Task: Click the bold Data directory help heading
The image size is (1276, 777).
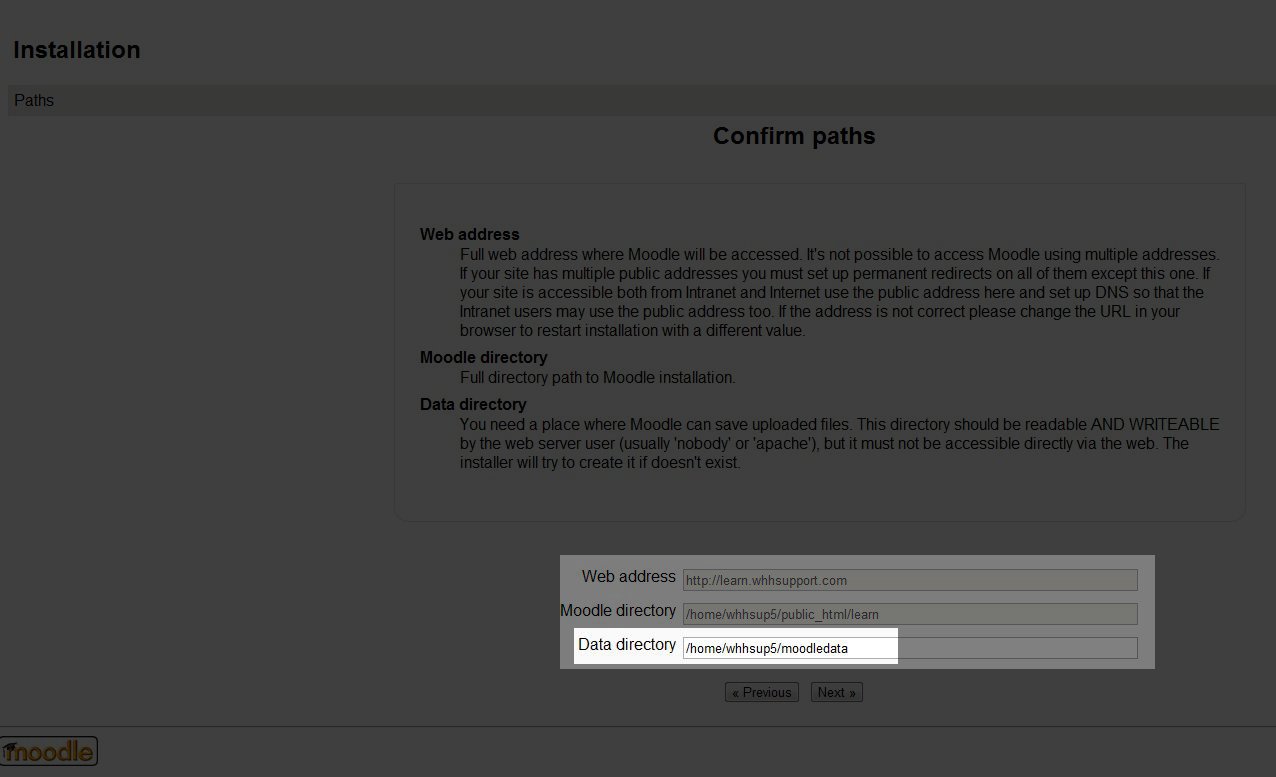Action: tap(473, 404)
